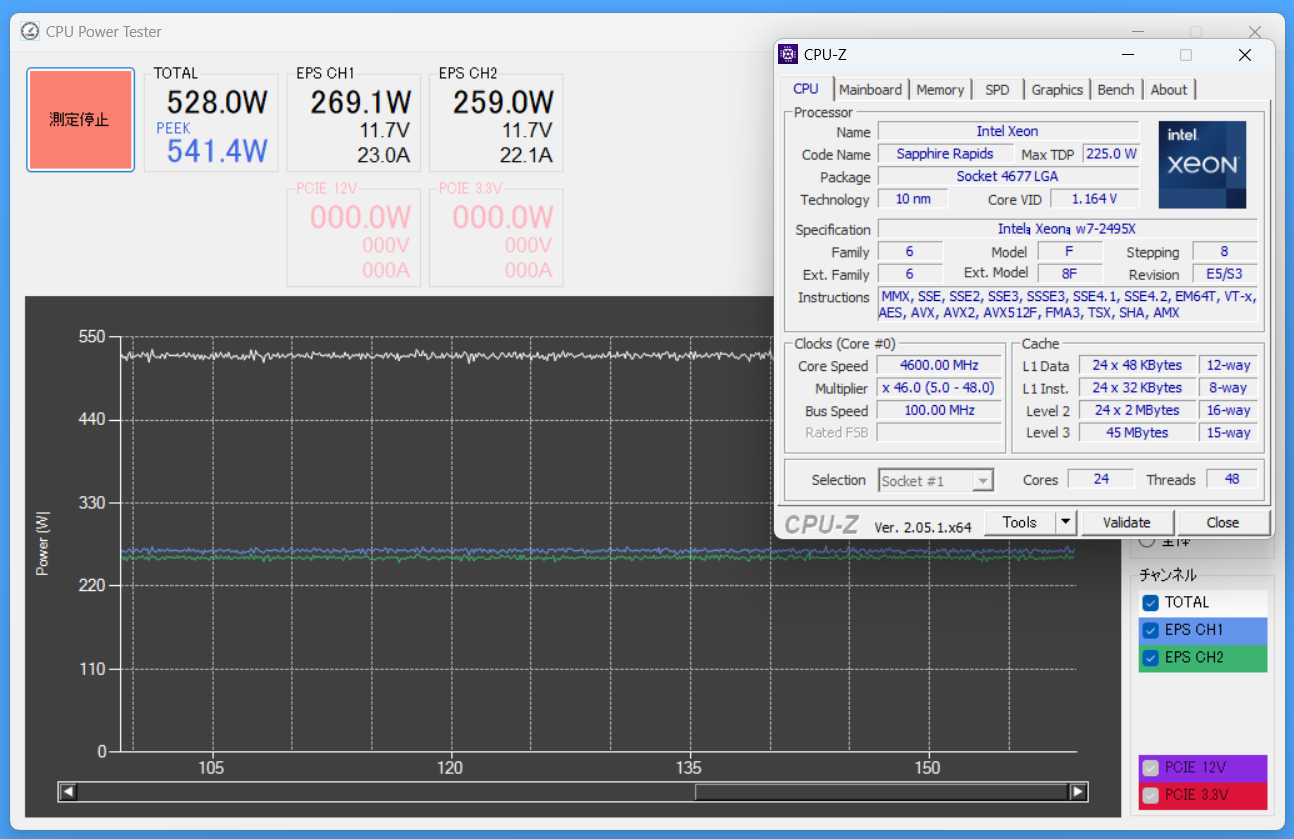Click the Rated FSB empty field
Viewport: 1294px width, 839px height.
(x=940, y=432)
